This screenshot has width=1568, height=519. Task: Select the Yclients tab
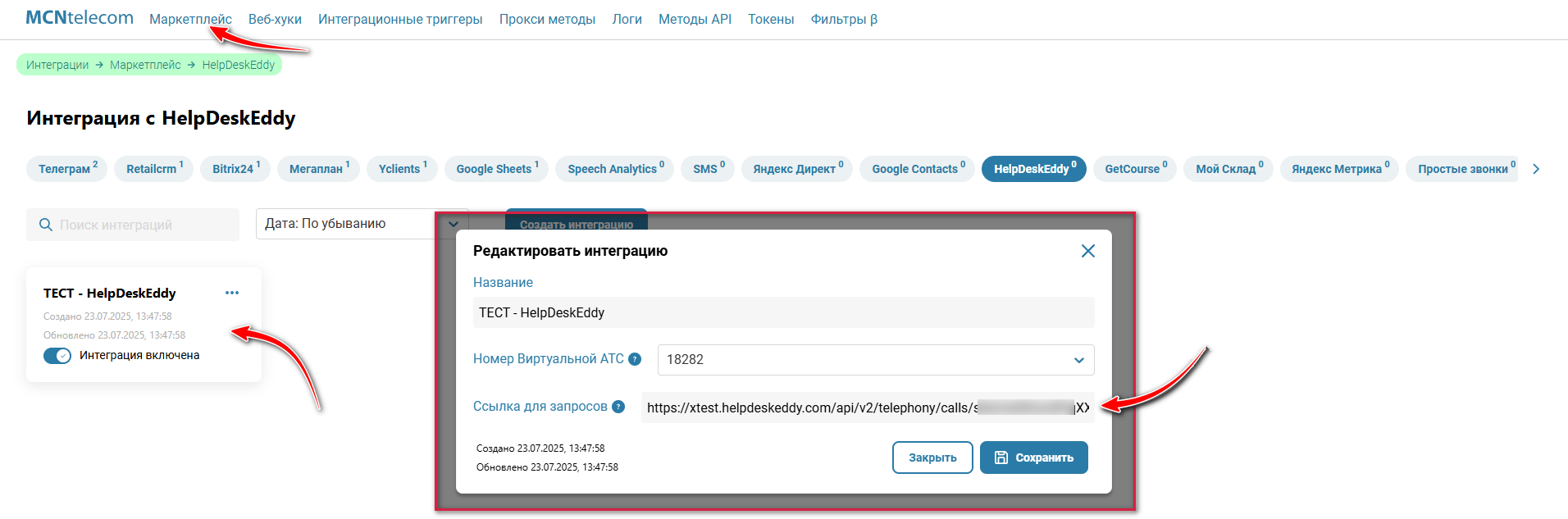click(x=402, y=168)
